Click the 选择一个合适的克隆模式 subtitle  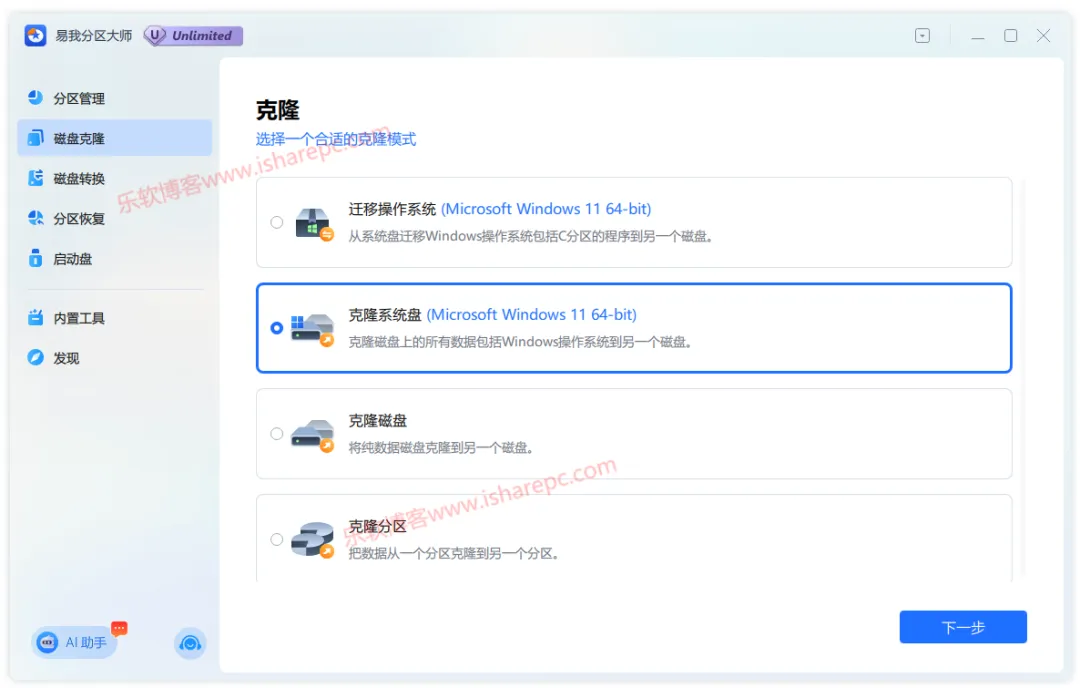336,139
